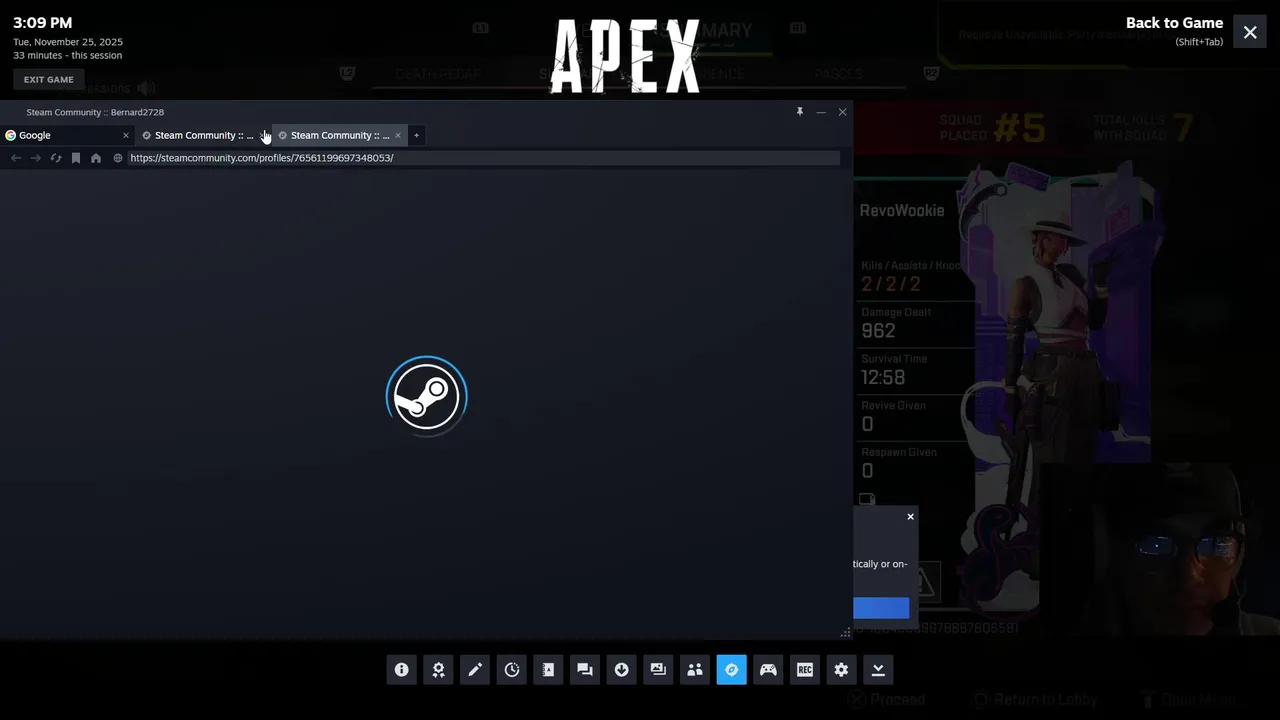Minimize the overlay browser window
Viewport: 1280px width, 720px height.
[x=821, y=112]
